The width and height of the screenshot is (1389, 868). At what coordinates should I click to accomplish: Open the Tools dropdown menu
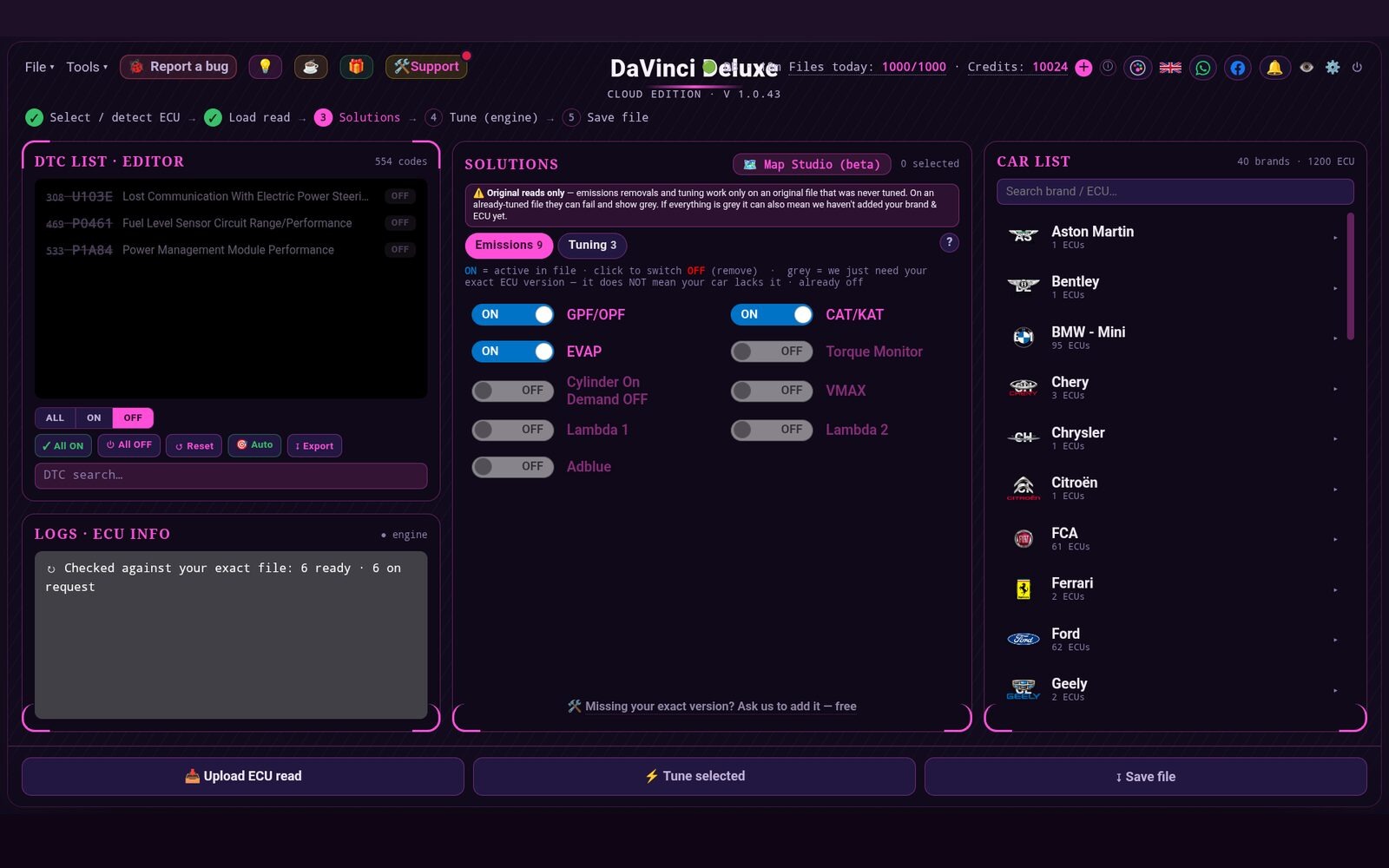(87, 67)
